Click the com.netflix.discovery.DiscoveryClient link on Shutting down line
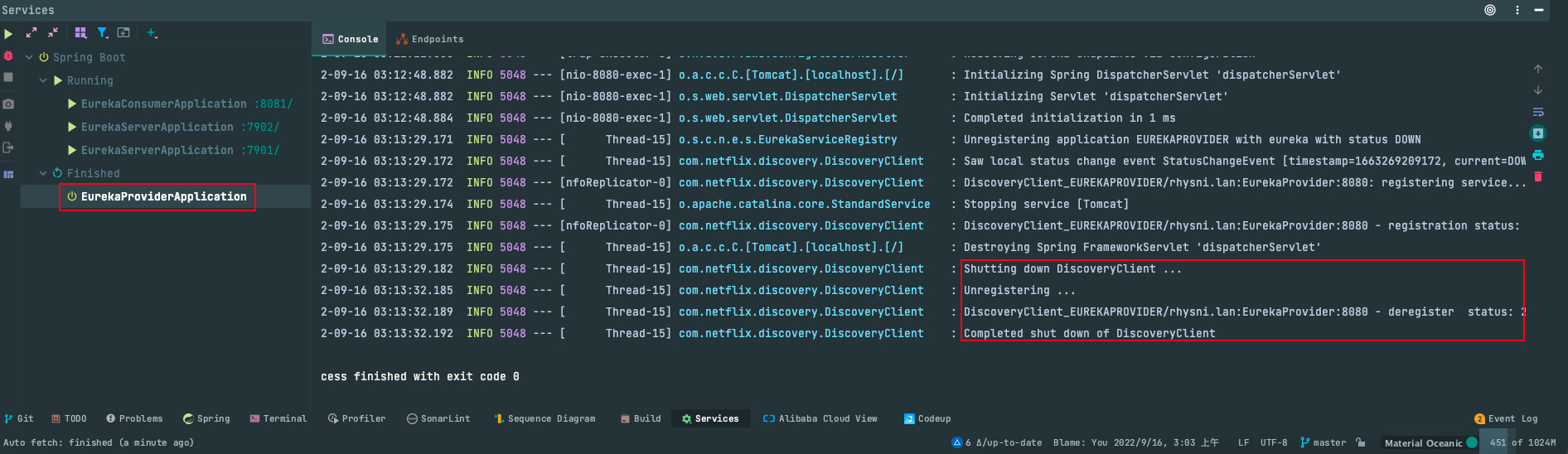1568x454 pixels. (x=801, y=268)
